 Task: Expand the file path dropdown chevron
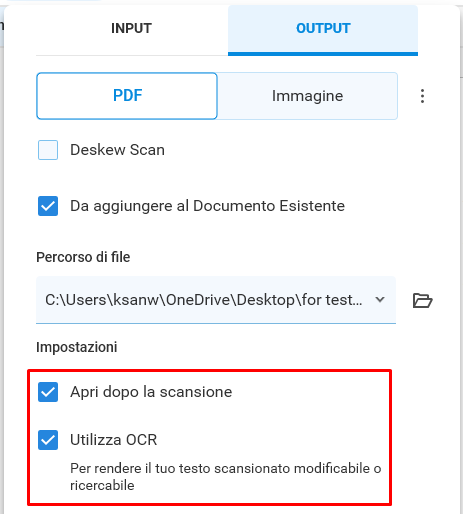coord(380,299)
